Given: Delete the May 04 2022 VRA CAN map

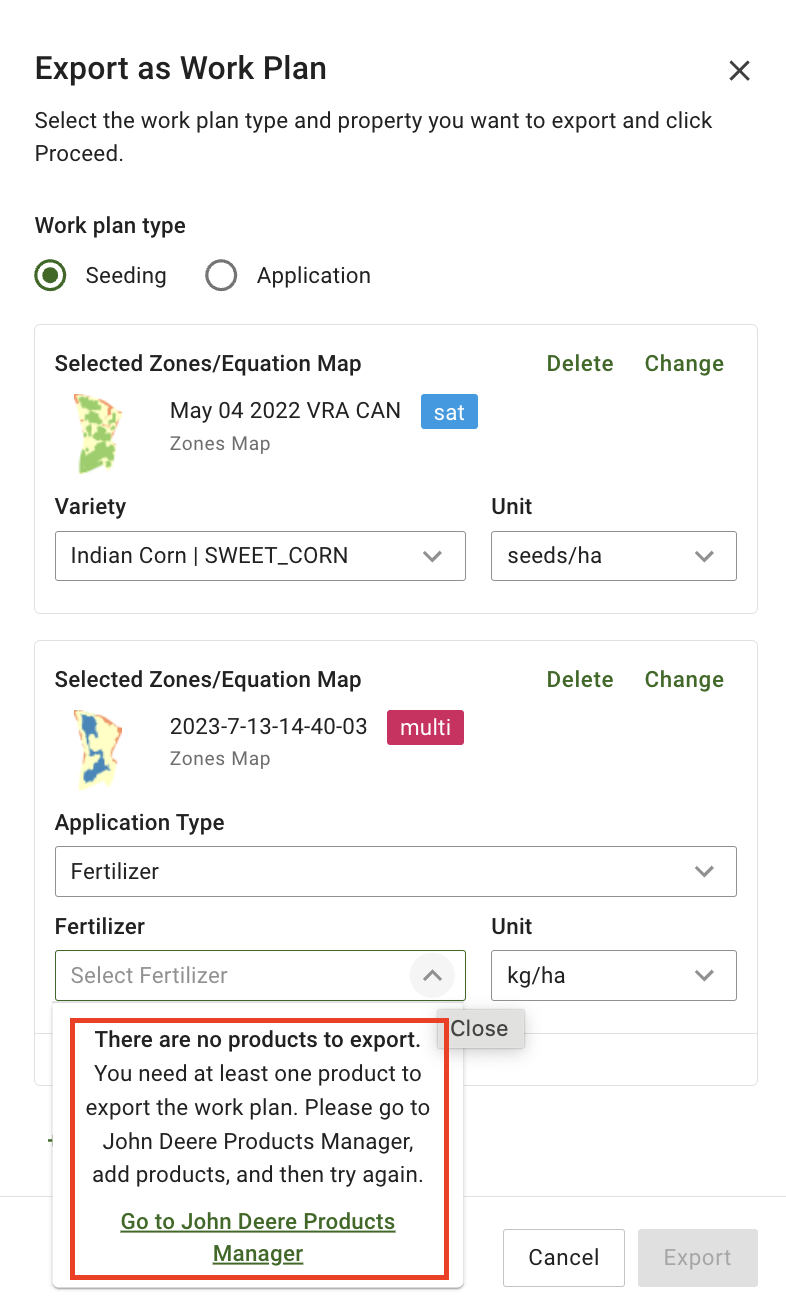Looking at the screenshot, I should pos(580,364).
